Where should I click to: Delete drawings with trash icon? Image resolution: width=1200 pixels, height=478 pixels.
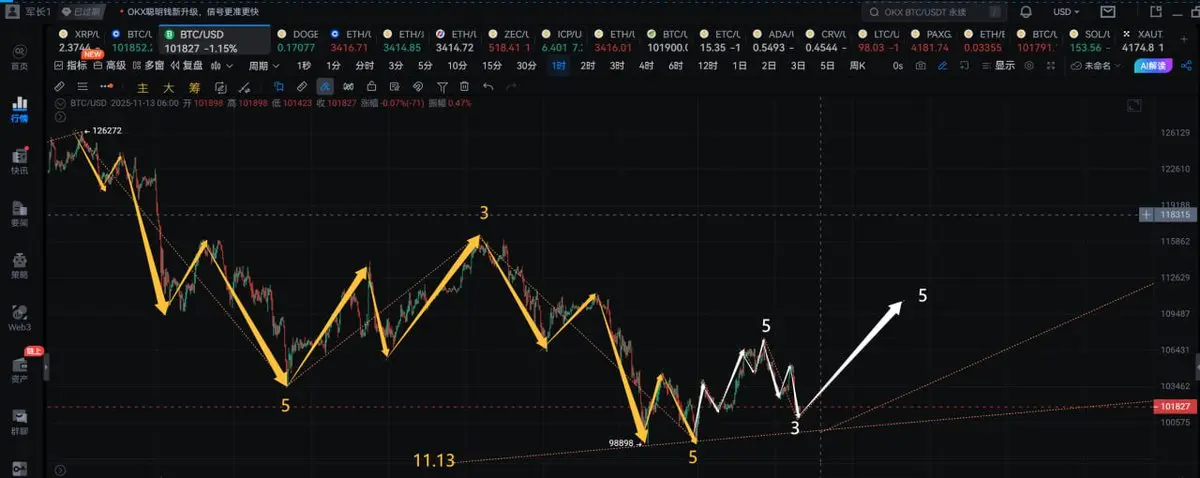tap(464, 87)
